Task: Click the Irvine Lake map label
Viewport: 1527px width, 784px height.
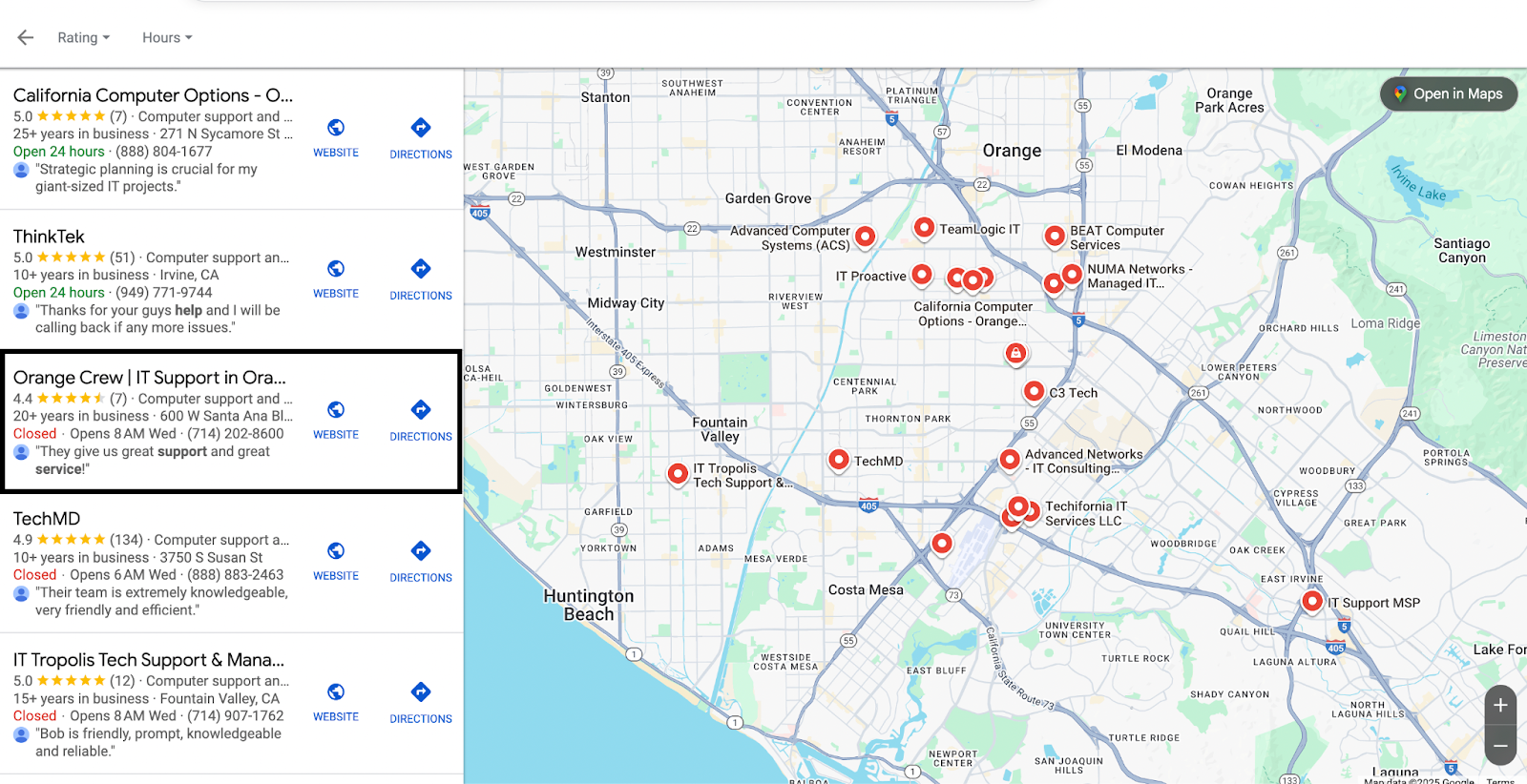Action: tap(1418, 184)
